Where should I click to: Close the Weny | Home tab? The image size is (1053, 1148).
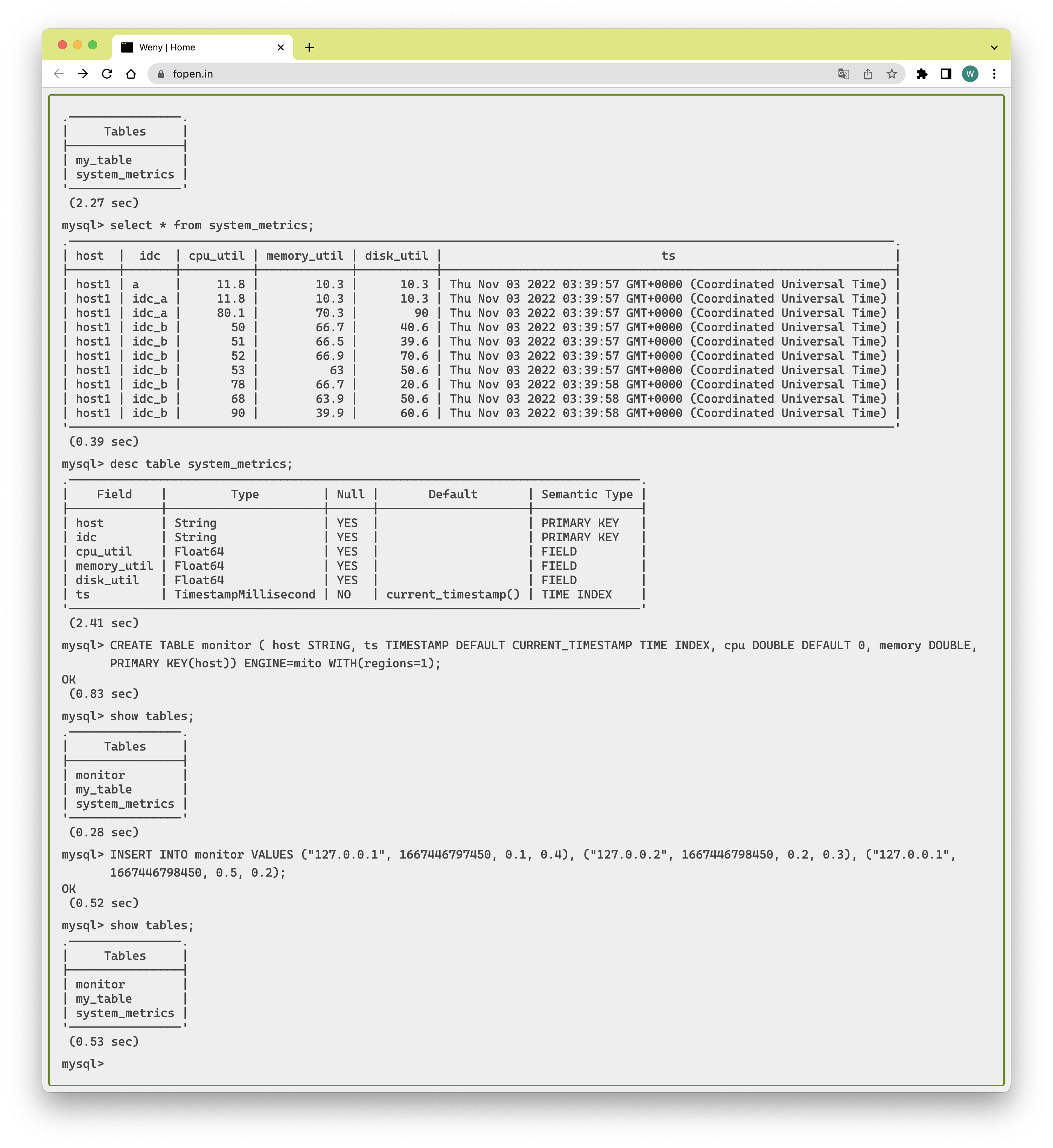click(x=280, y=48)
